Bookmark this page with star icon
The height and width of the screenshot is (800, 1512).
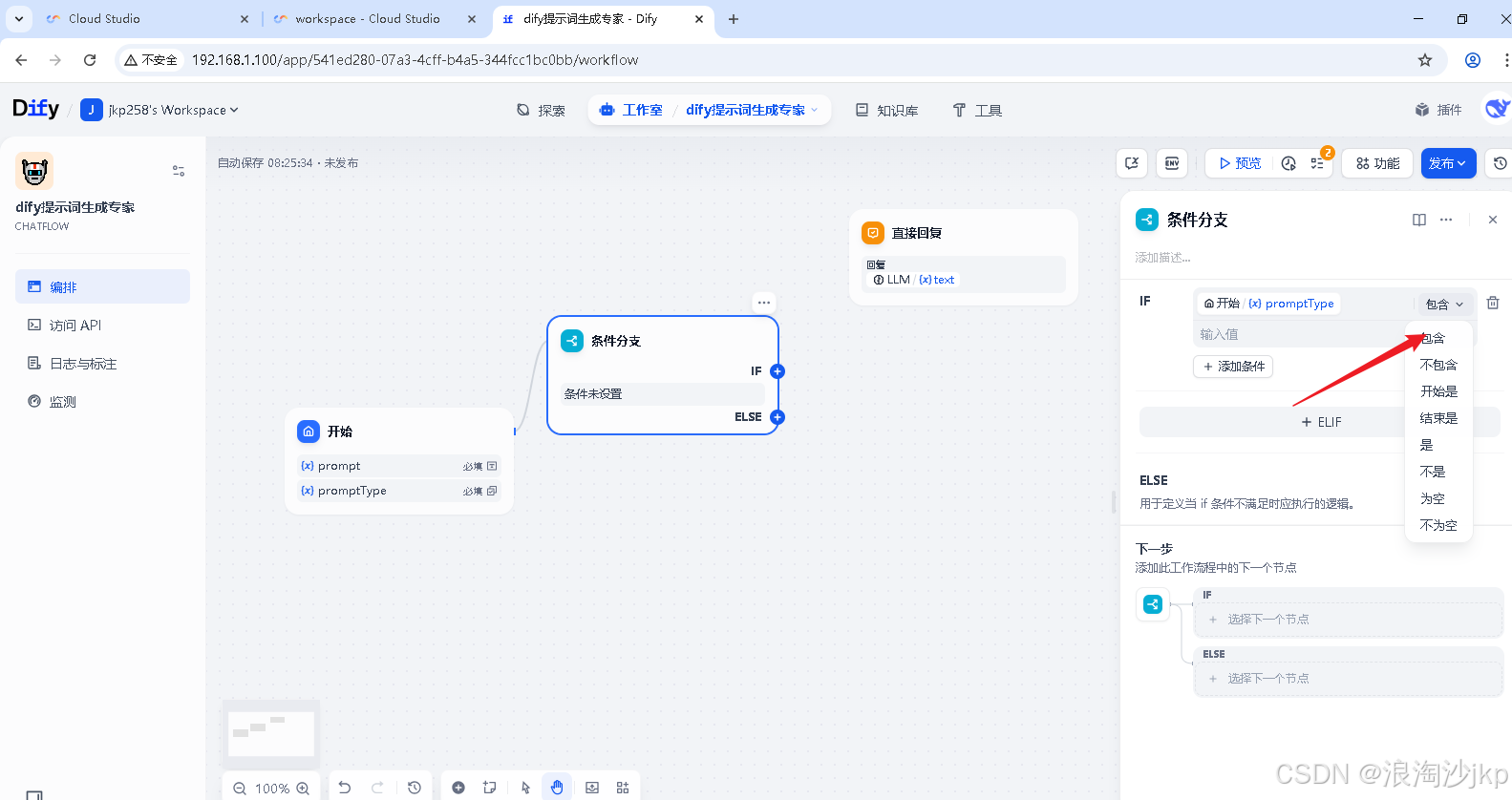[x=1425, y=60]
